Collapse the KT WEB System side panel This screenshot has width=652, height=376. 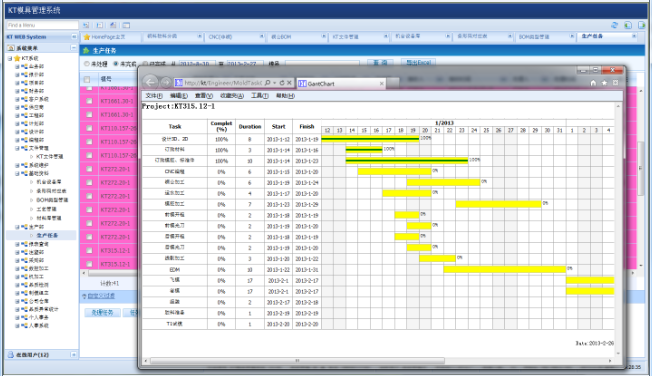pyautogui.click(x=74, y=37)
